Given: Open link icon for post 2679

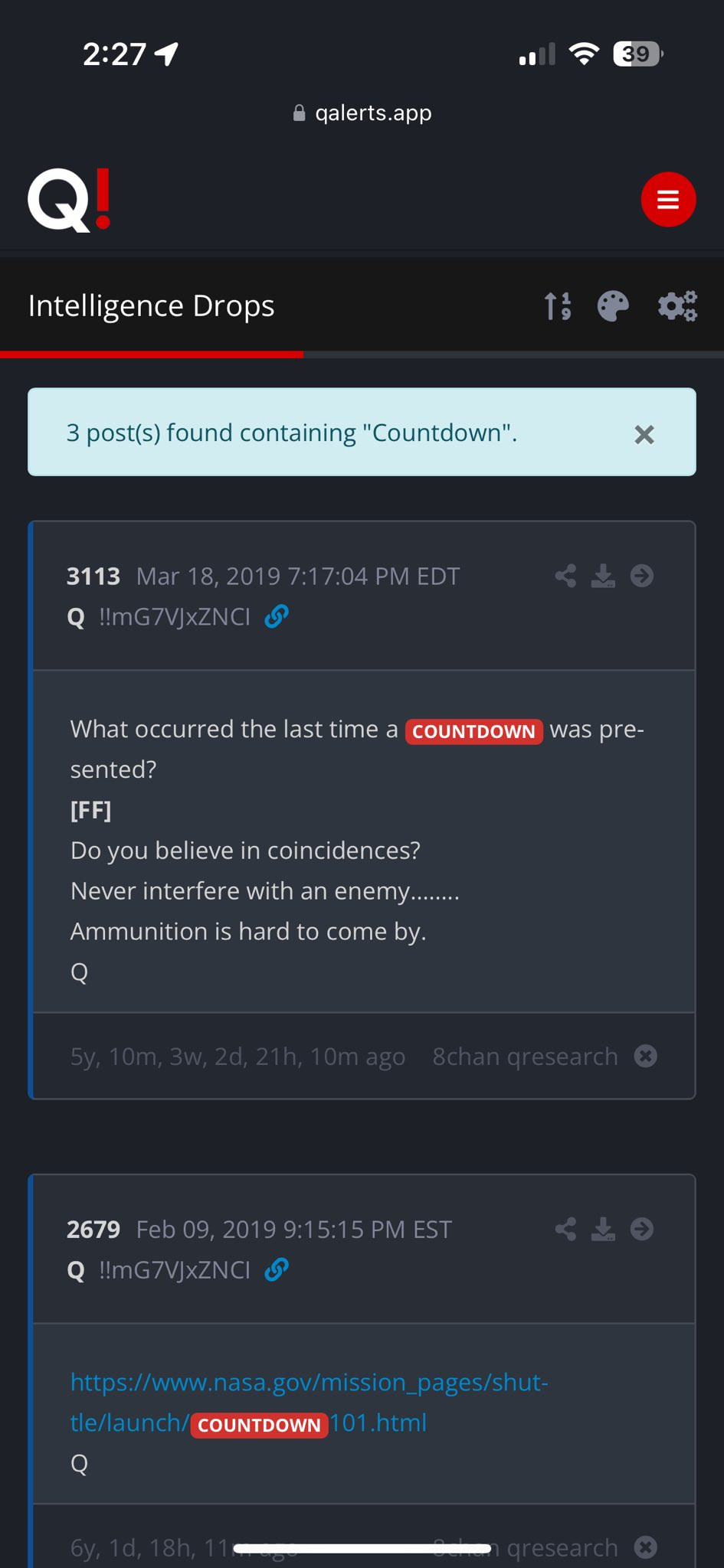Looking at the screenshot, I should pos(277,1270).
